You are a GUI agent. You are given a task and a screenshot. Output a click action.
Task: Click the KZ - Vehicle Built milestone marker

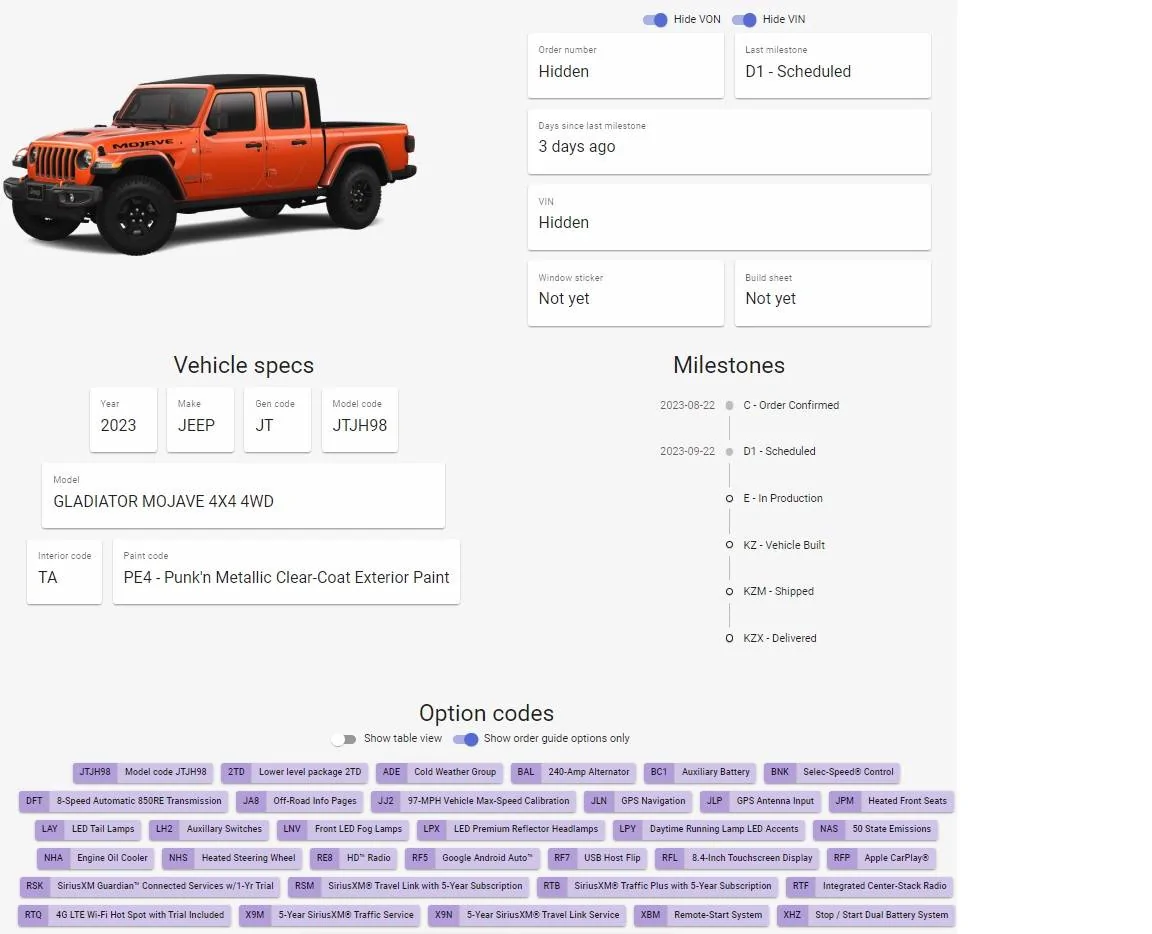click(x=730, y=545)
